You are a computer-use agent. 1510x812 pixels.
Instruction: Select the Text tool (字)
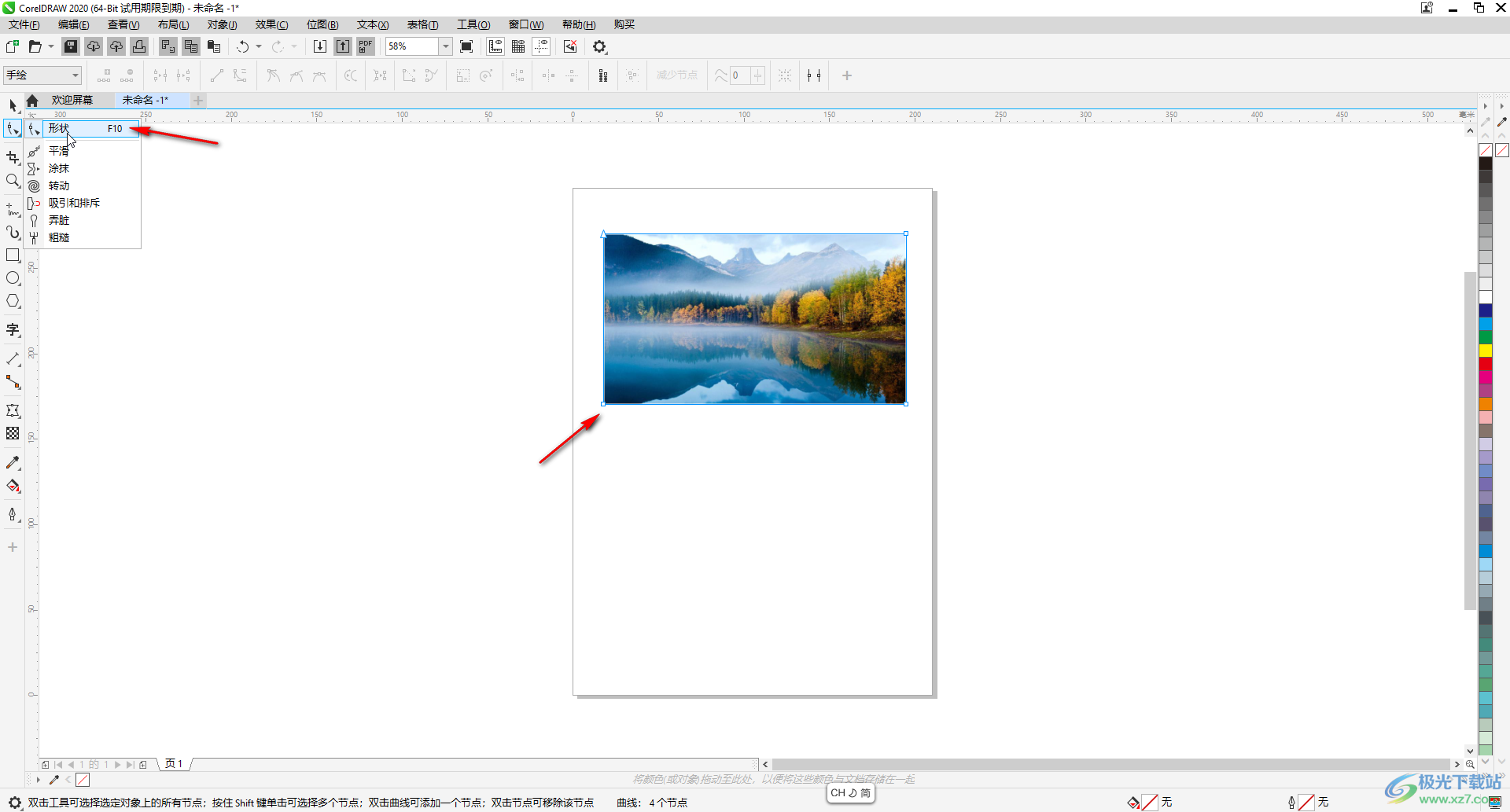[x=13, y=330]
